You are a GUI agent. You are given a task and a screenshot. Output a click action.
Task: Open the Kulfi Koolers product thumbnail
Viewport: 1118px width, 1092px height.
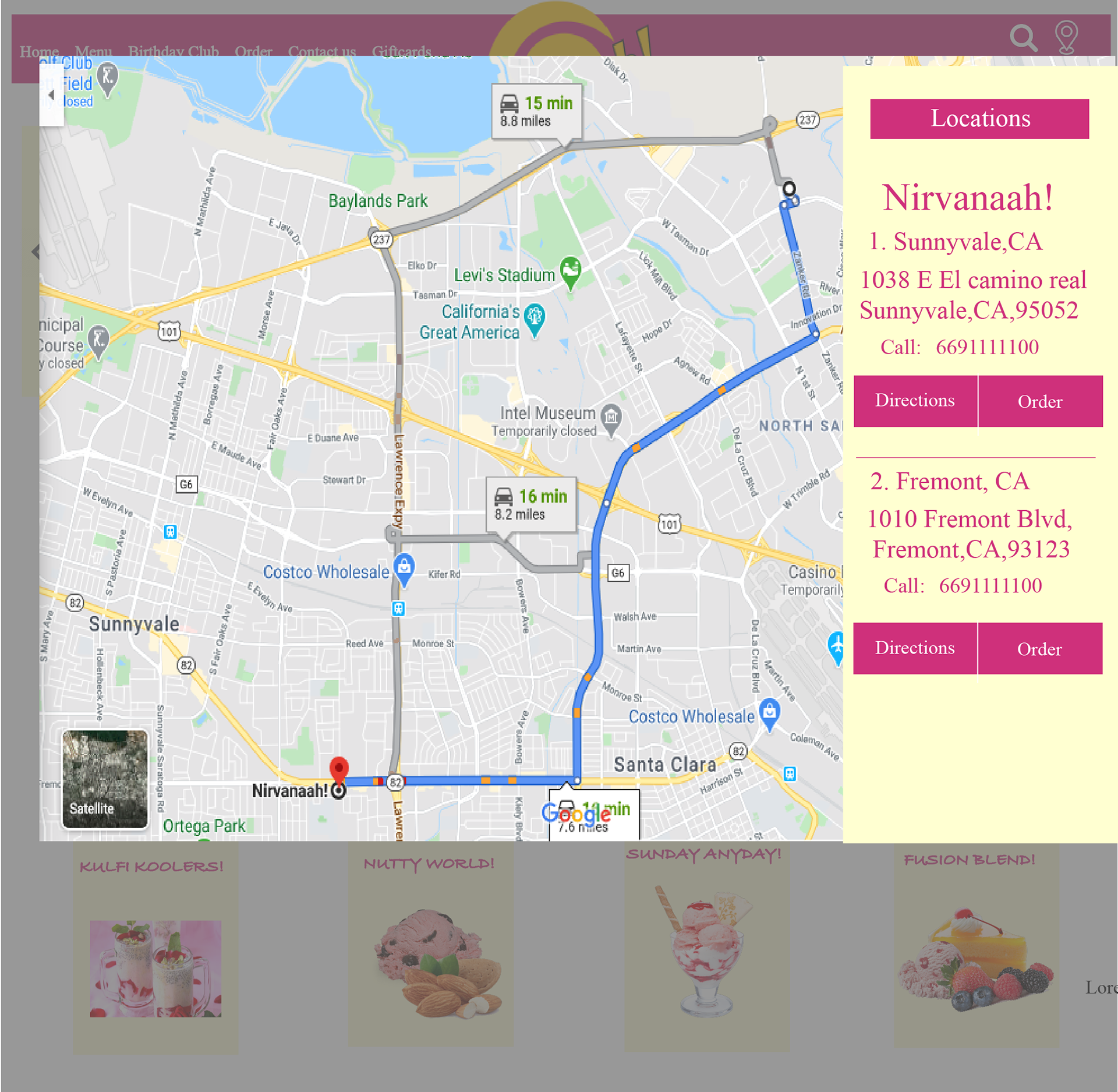click(155, 969)
